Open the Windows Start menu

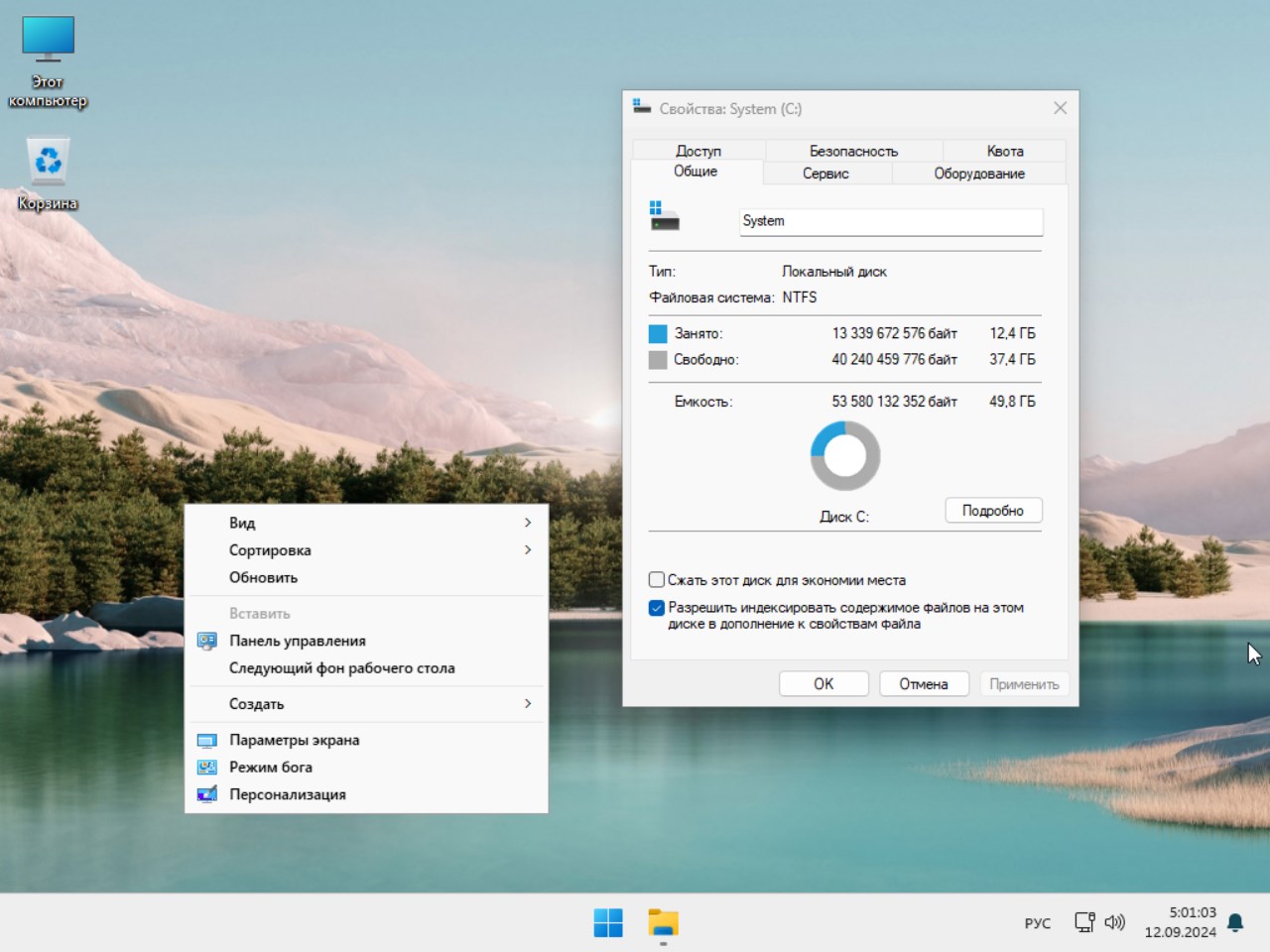[x=608, y=923]
